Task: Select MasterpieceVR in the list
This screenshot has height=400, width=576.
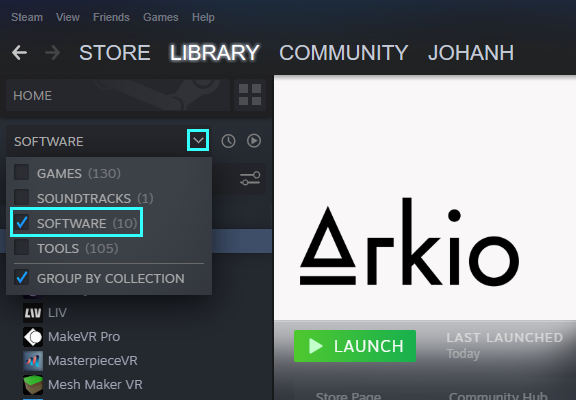Action: point(93,361)
